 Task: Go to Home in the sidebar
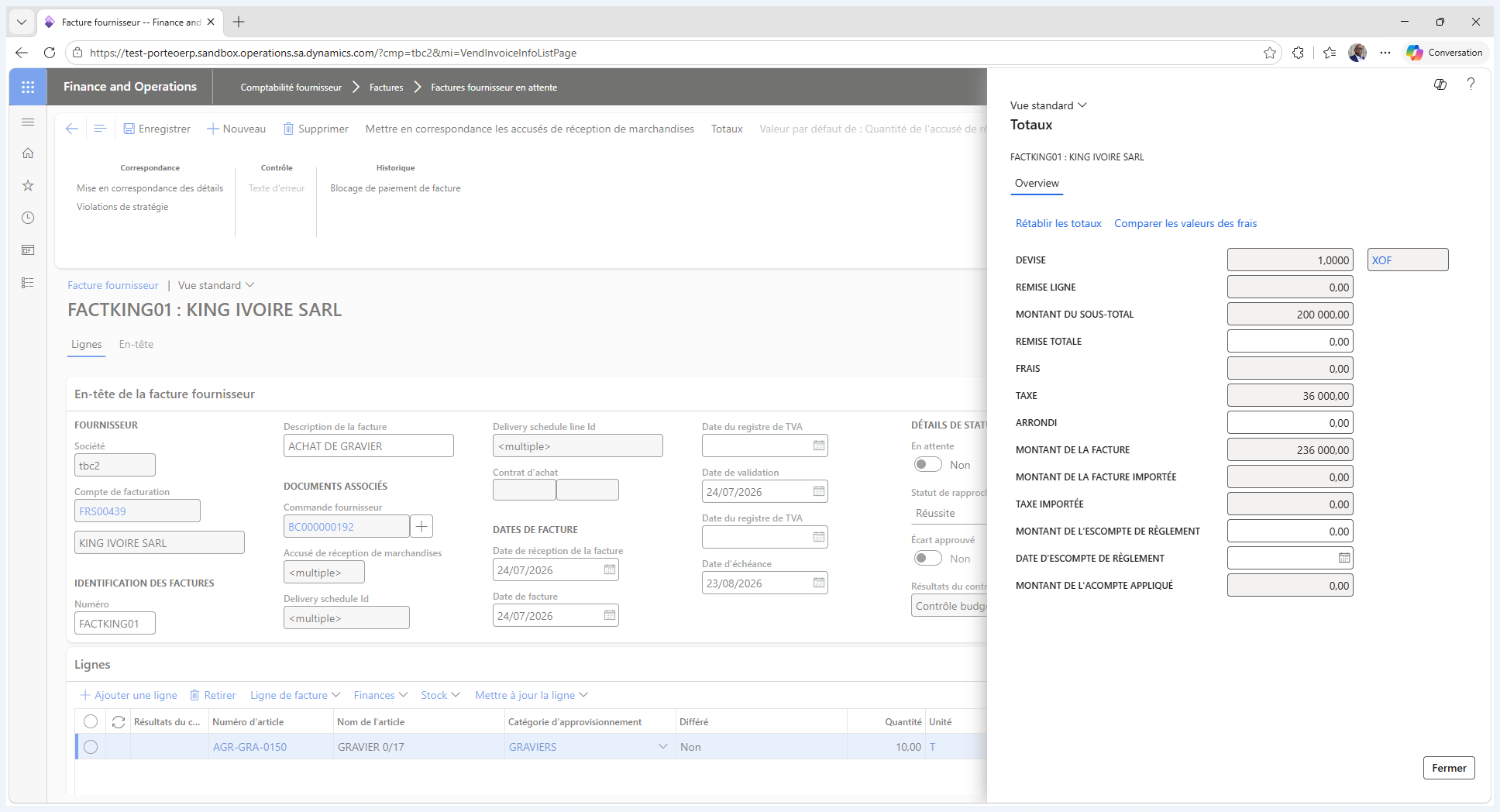tap(28, 153)
